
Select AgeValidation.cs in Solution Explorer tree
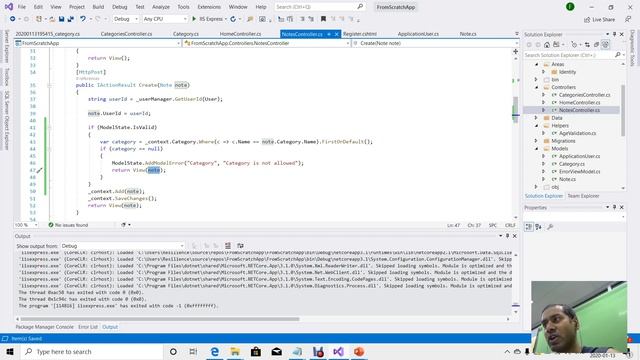point(577,133)
